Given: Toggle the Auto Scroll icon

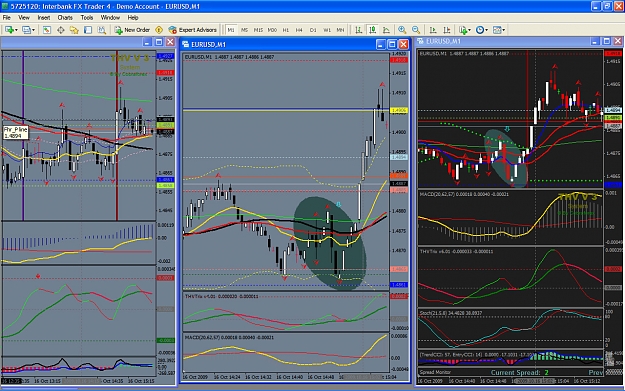Looking at the screenshot, I should coord(433,30).
